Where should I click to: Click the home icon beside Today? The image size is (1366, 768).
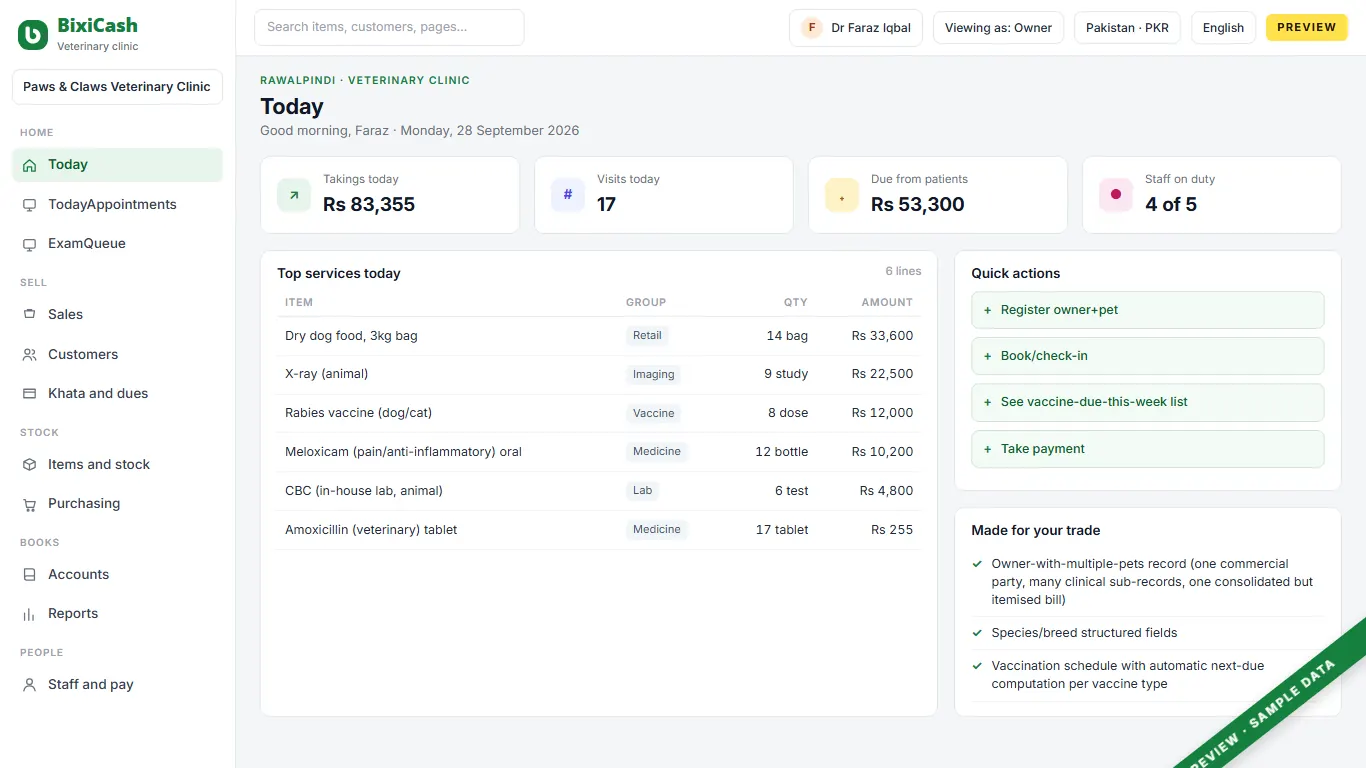click(29, 165)
